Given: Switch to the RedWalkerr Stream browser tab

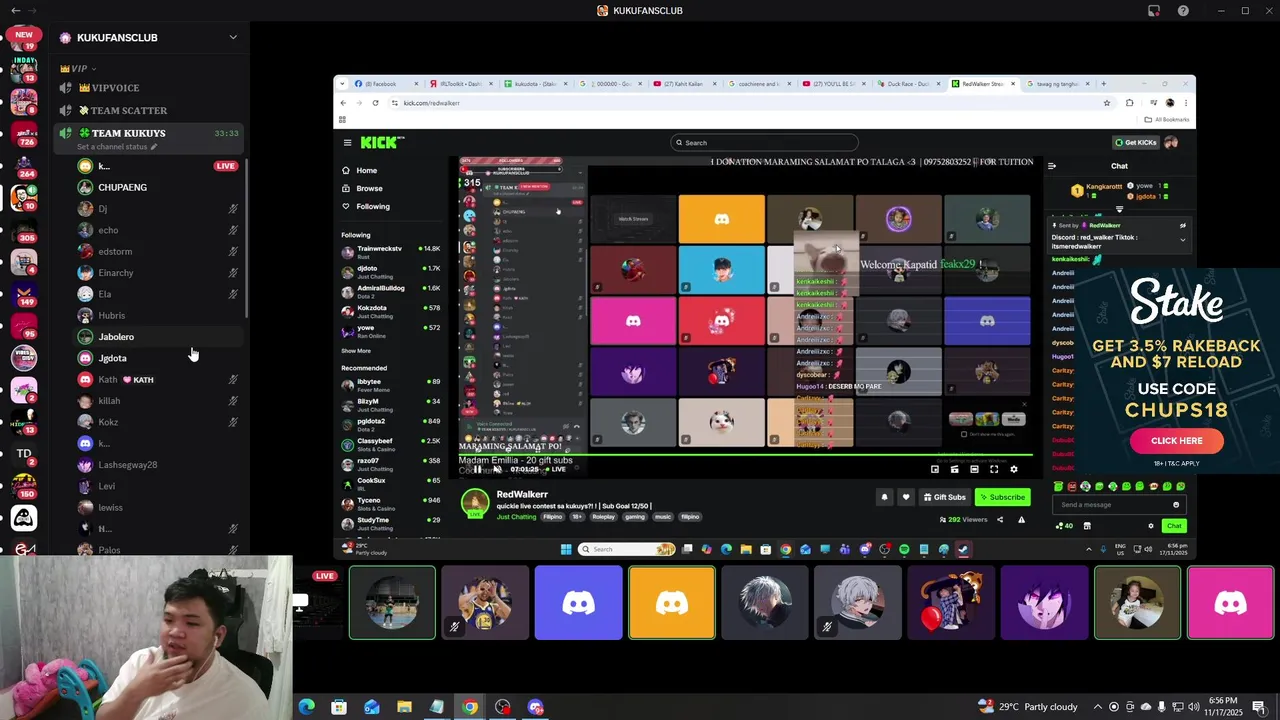Looking at the screenshot, I should pos(982,84).
